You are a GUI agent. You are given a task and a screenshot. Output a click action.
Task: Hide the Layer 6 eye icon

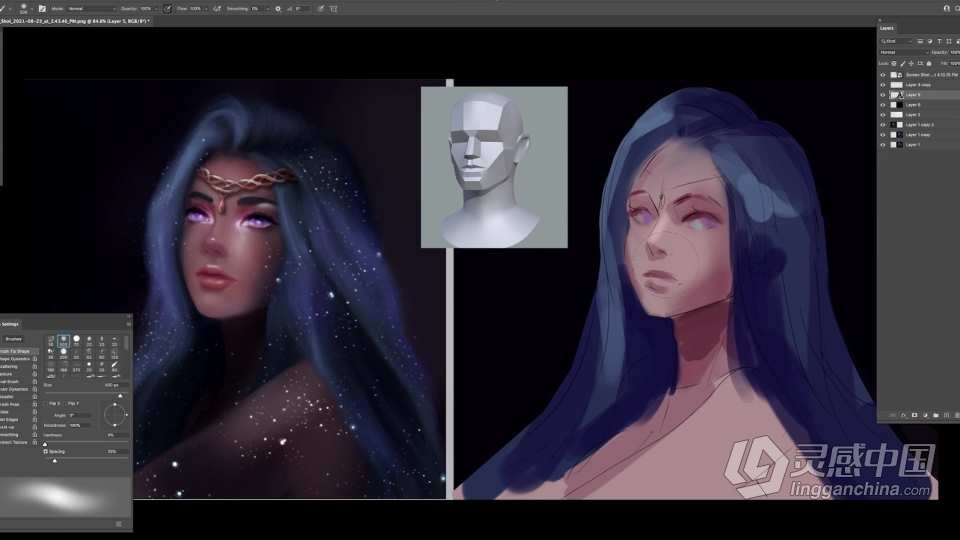pos(883,105)
